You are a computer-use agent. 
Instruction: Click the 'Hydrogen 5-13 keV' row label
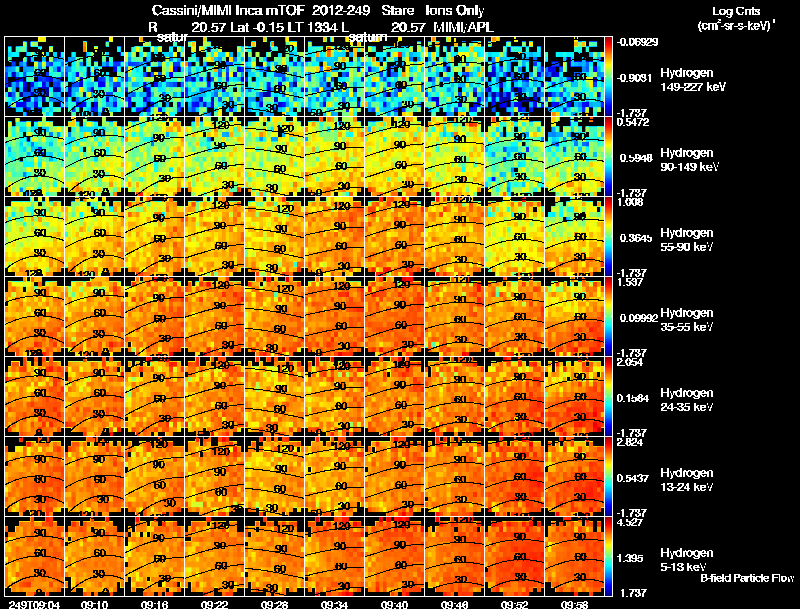point(687,560)
